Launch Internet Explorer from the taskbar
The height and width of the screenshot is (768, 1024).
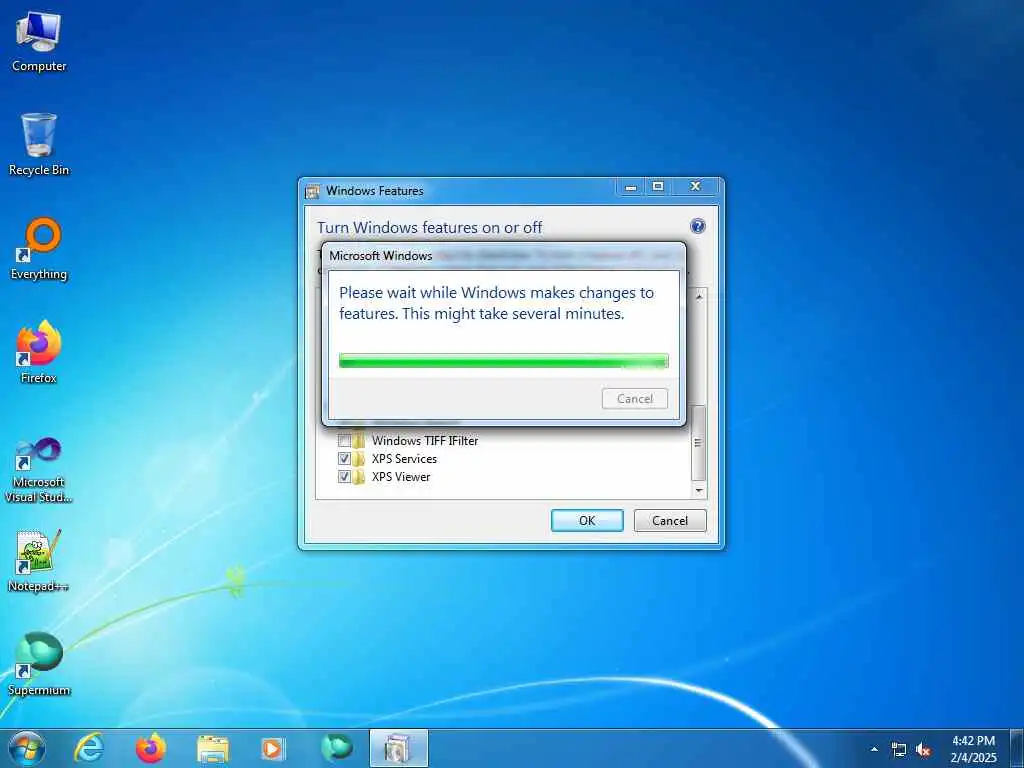coord(89,748)
